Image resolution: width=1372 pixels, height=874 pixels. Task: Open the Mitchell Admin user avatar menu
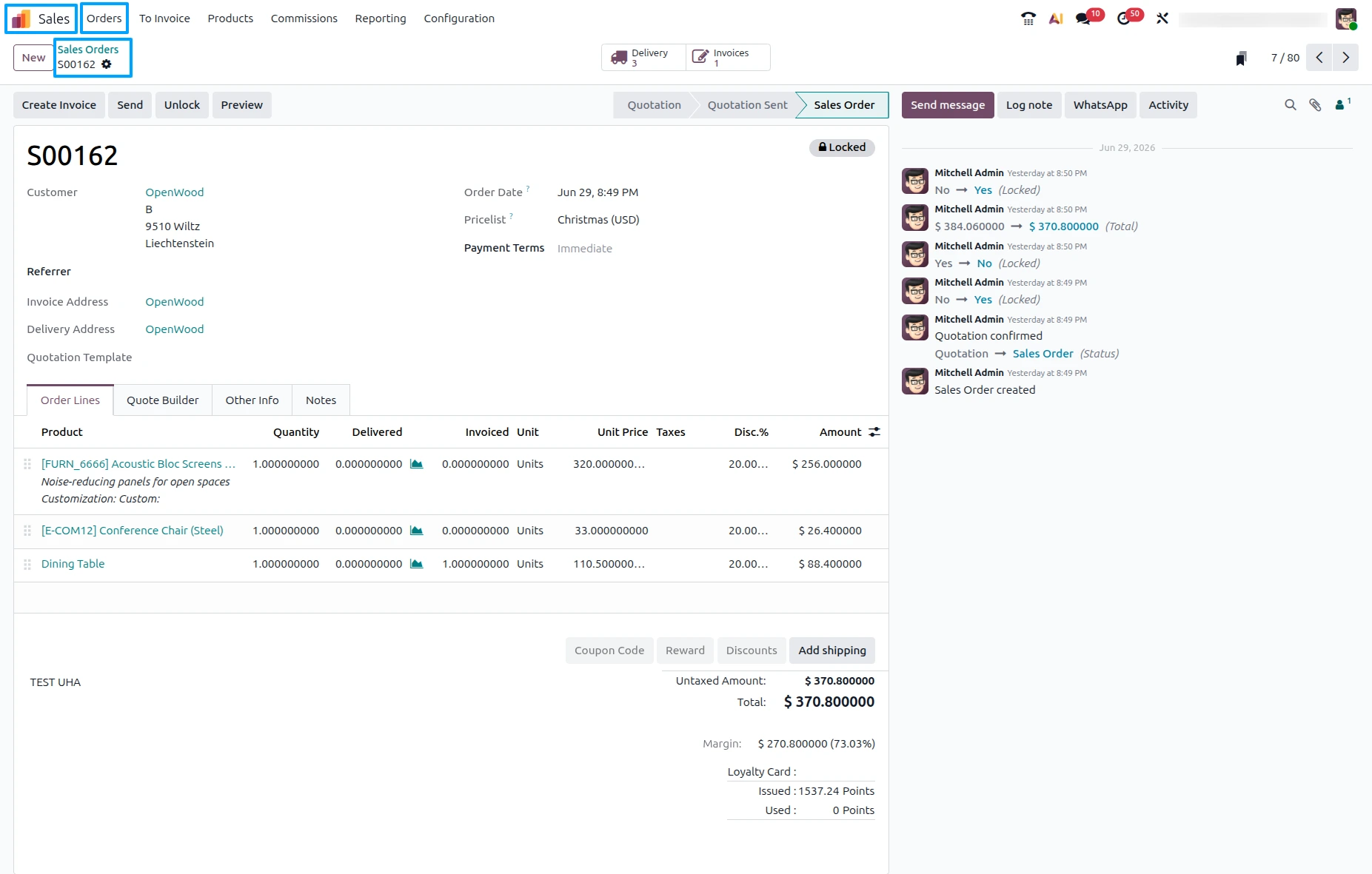(x=1346, y=19)
